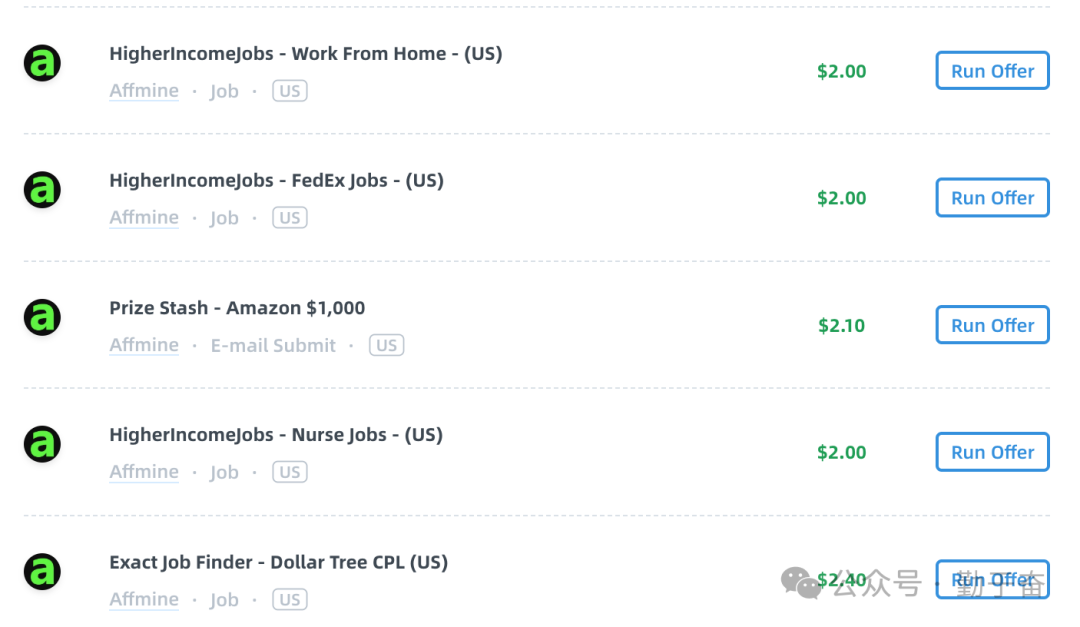1080x627 pixels.
Task: Click Affmine logo icon beside Prize Stash offer
Action: (x=42, y=317)
